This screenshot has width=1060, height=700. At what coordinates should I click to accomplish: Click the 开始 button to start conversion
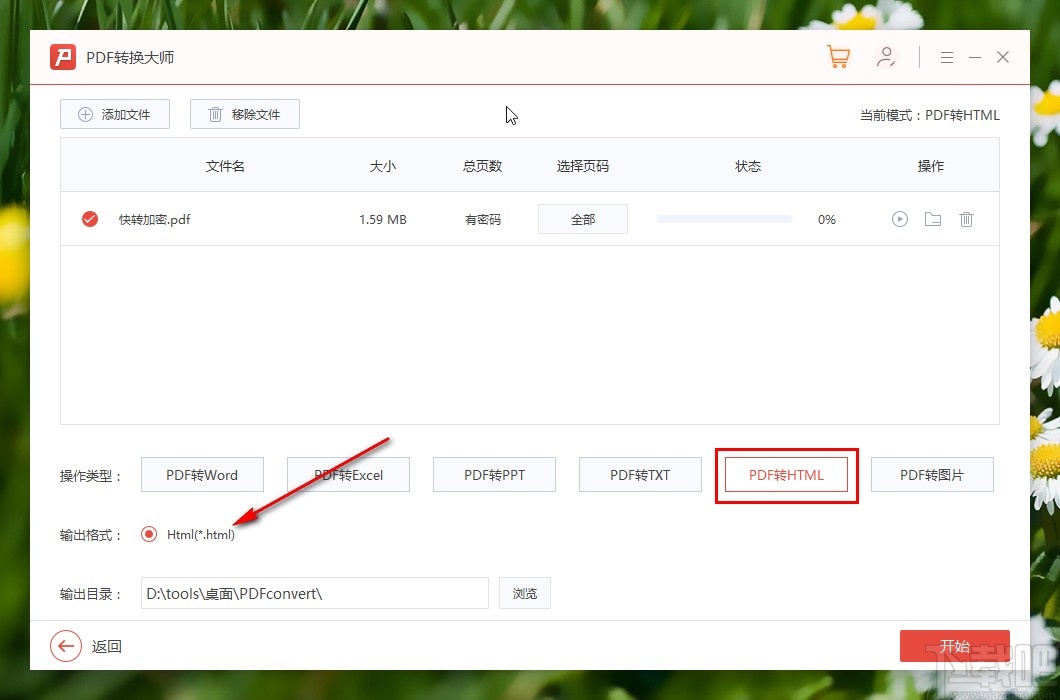point(954,646)
